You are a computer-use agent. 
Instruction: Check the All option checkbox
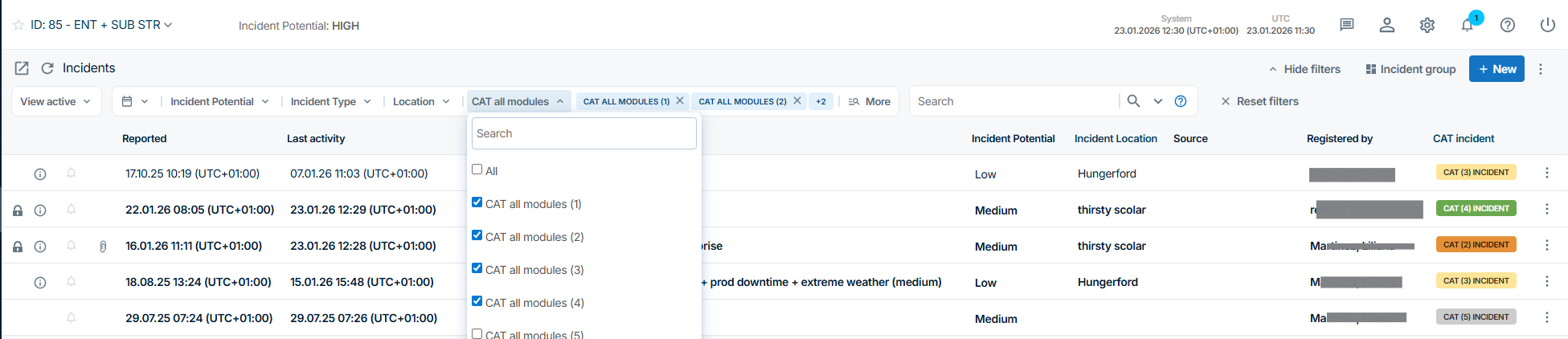click(477, 169)
